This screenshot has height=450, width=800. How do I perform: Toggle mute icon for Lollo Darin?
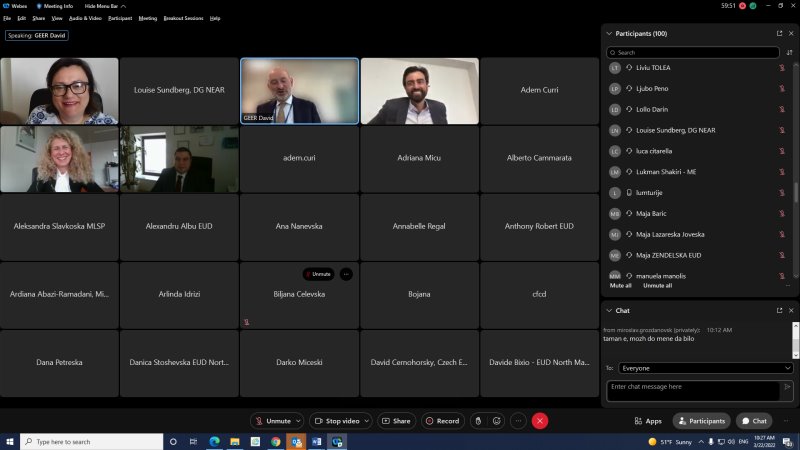click(782, 110)
